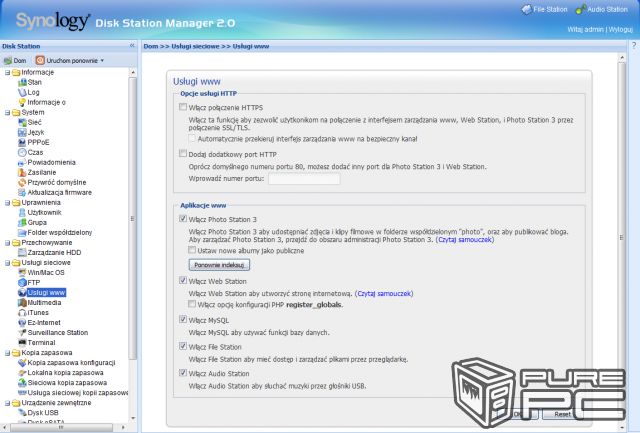
Task: Click the Dysk USB icon
Action: 22,413
